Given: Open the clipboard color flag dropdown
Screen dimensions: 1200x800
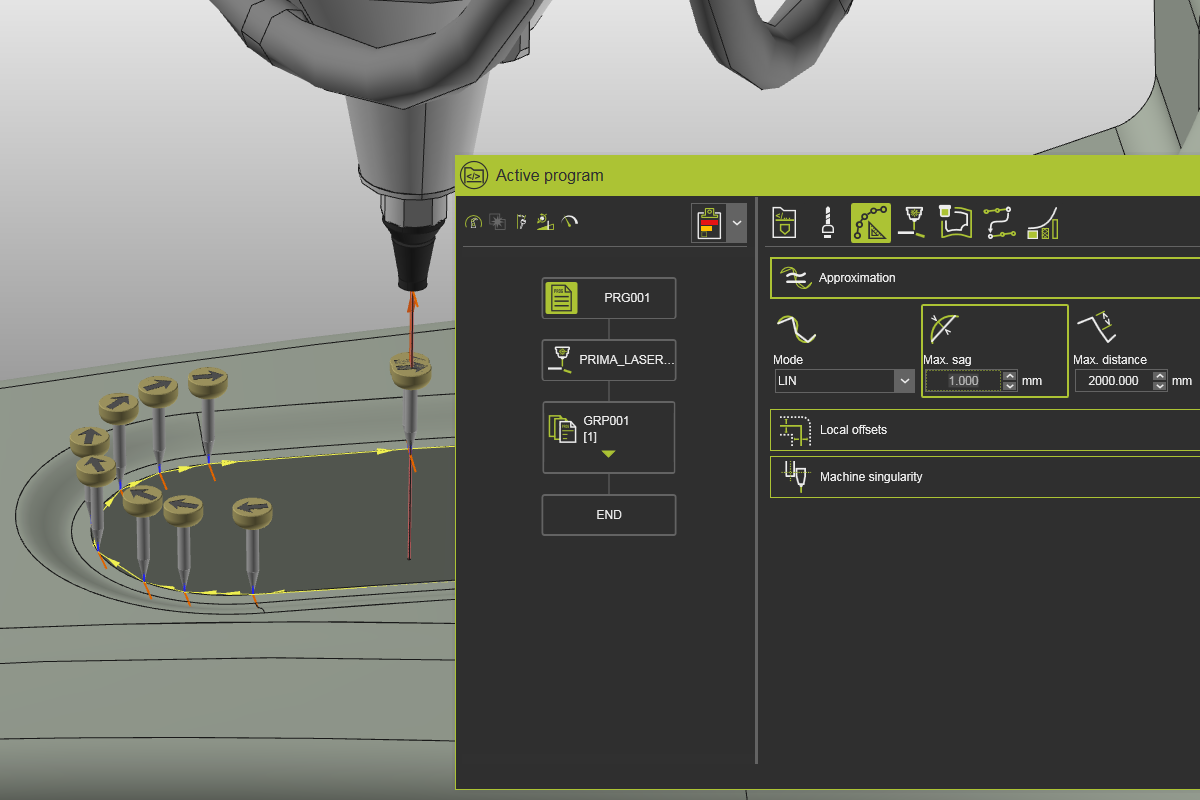Looking at the screenshot, I should point(737,223).
